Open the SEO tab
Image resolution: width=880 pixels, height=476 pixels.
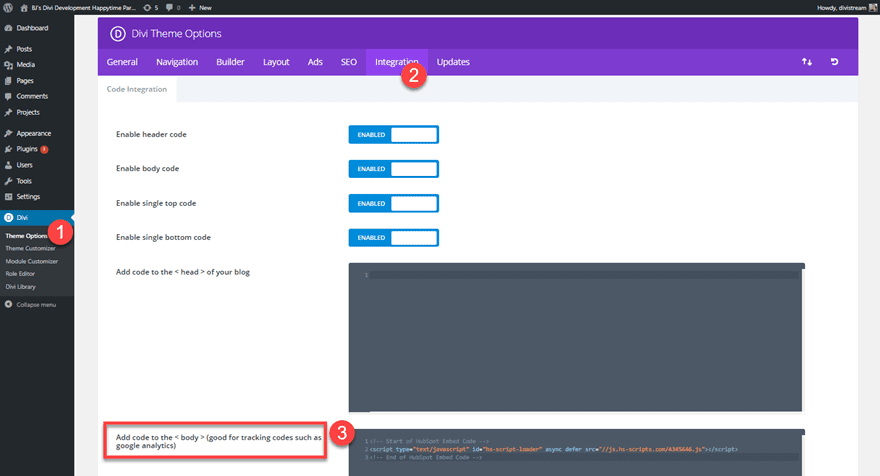pyautogui.click(x=349, y=62)
